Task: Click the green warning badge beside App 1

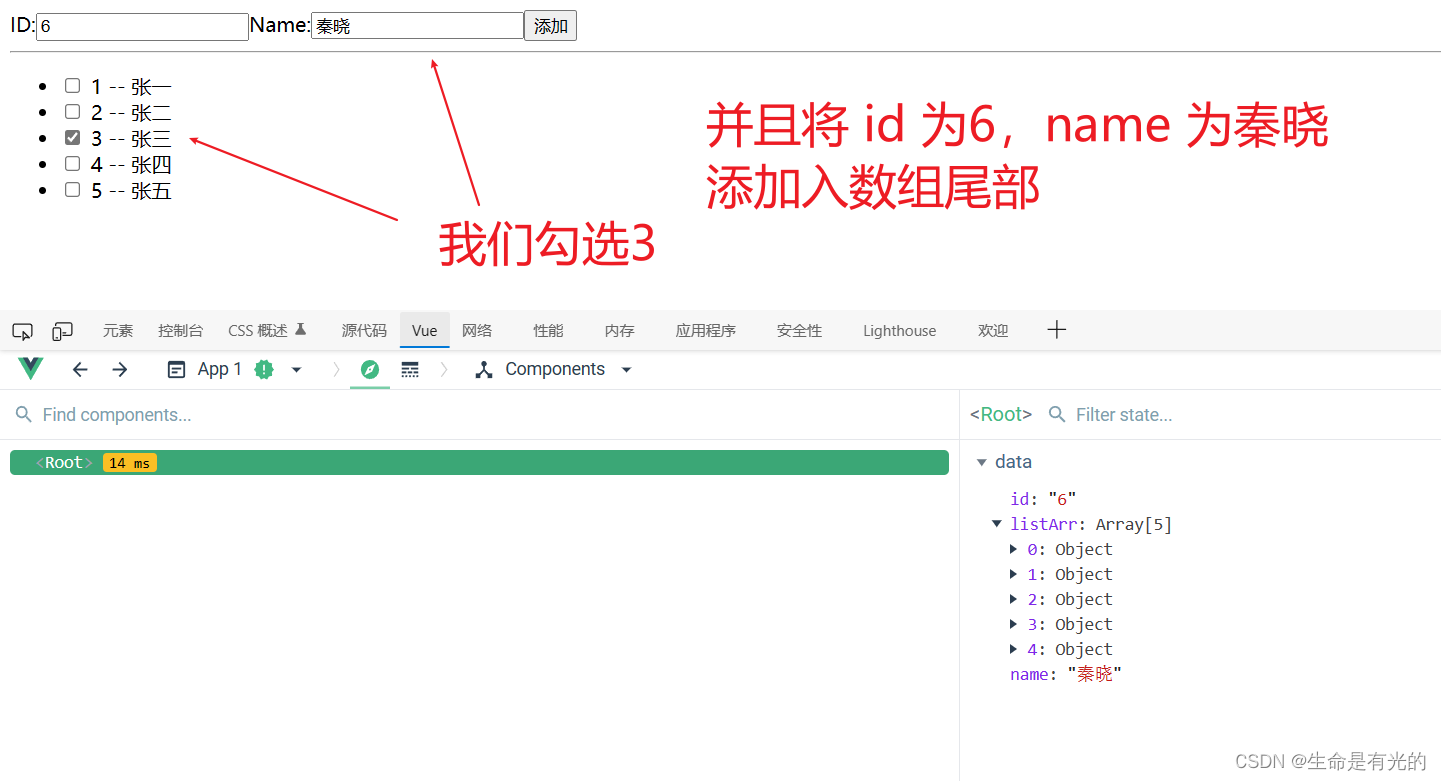Action: point(264,370)
